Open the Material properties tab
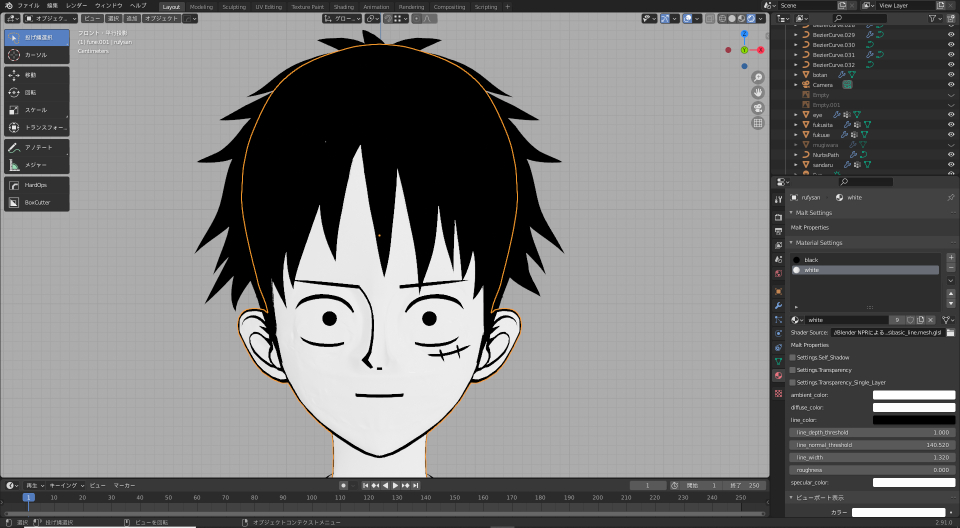Viewport: 960px width, 528px height. point(778,375)
